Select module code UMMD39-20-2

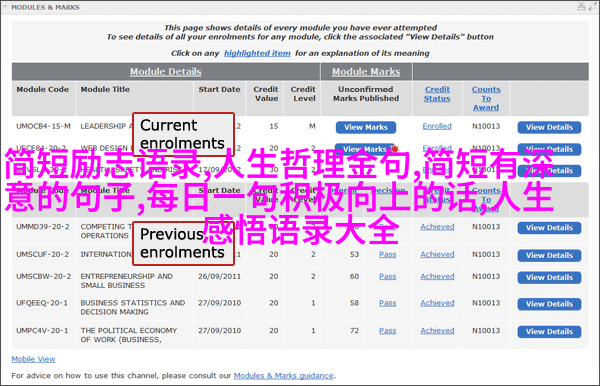(x=43, y=227)
